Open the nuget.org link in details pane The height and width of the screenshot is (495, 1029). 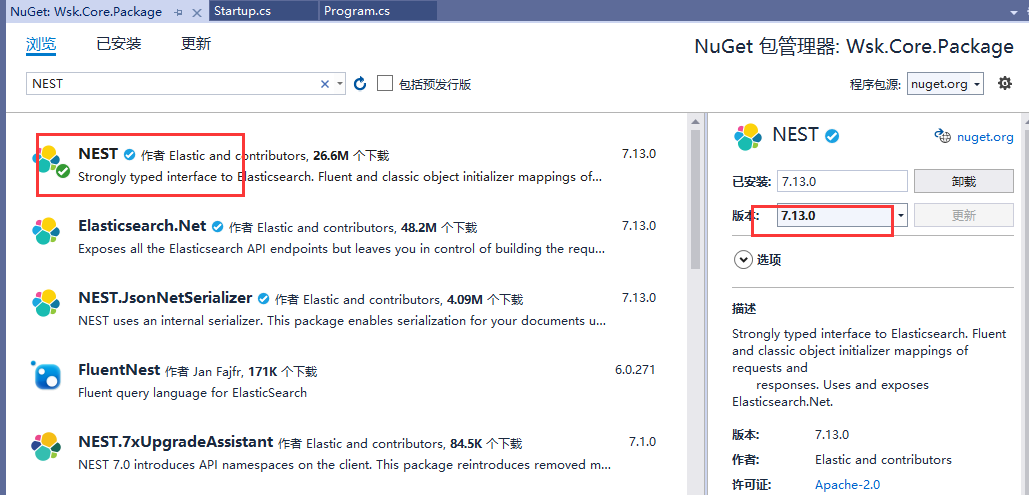pyautogui.click(x=985, y=137)
